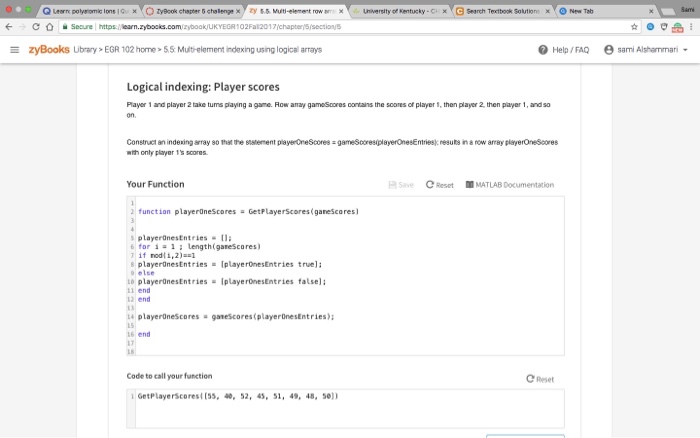Click the Code to call your function label

pos(169,376)
